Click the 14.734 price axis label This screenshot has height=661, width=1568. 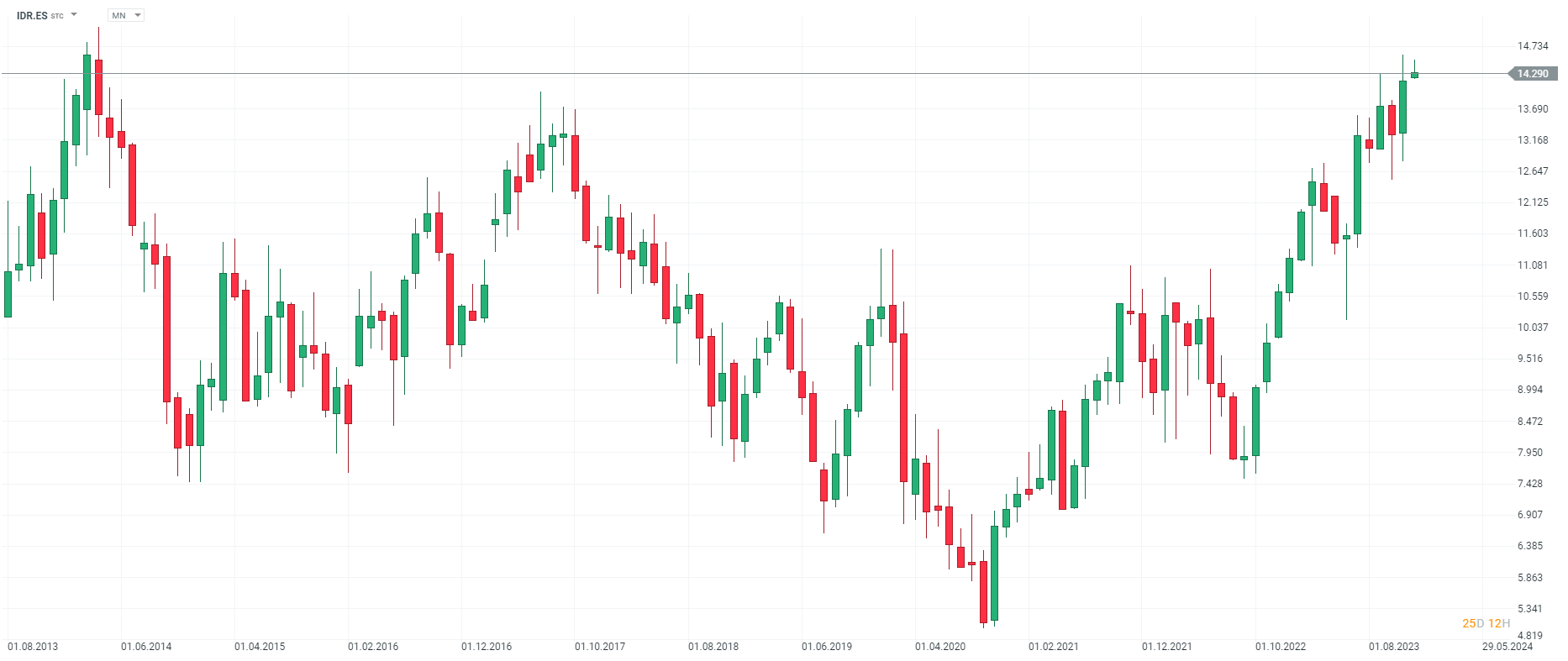1533,46
